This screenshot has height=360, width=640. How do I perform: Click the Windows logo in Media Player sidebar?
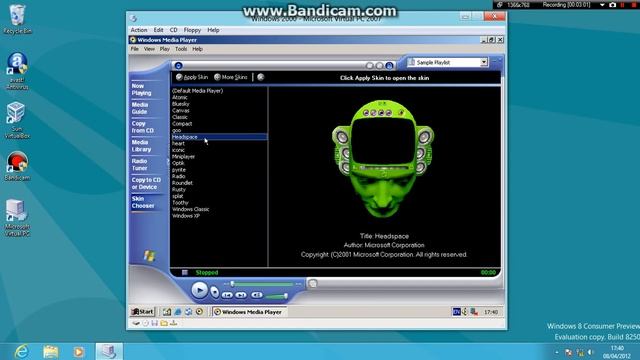(149, 256)
